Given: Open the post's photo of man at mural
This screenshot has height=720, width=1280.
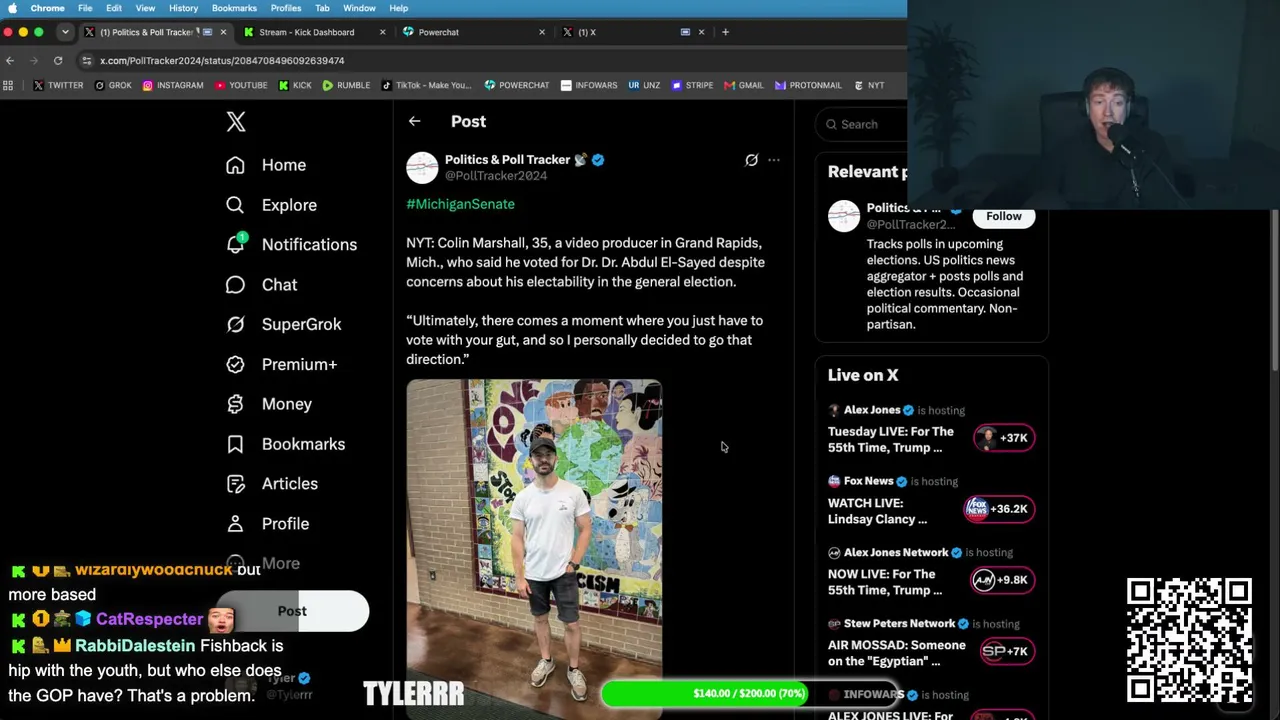Looking at the screenshot, I should click(534, 548).
